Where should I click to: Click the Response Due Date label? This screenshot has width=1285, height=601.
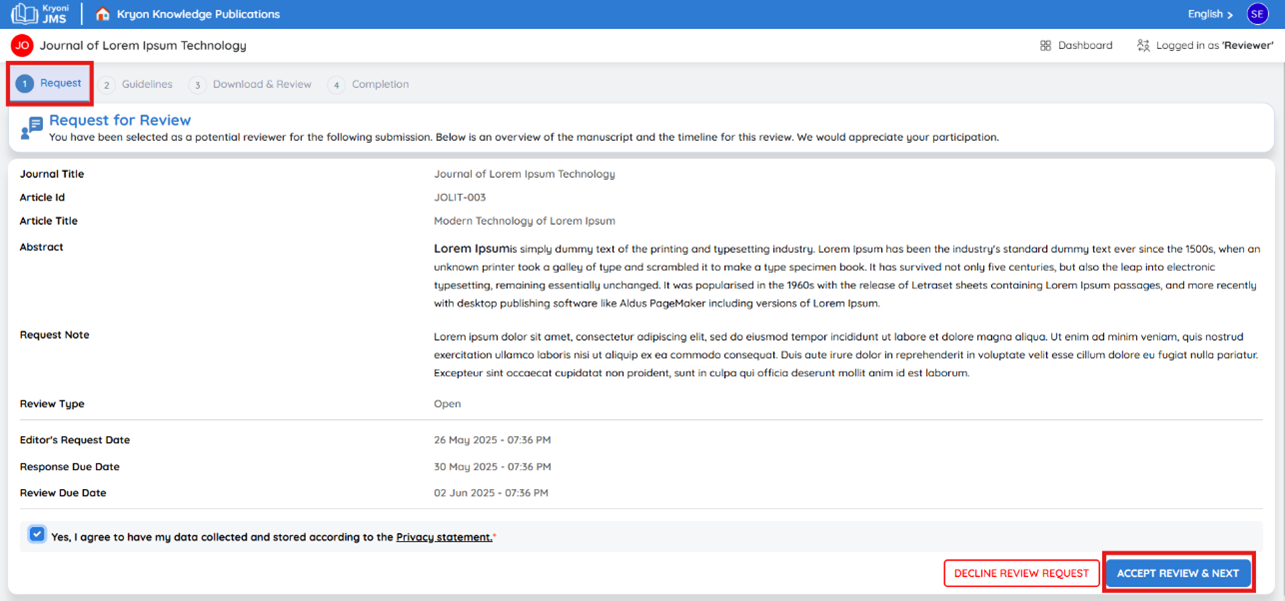click(69, 467)
